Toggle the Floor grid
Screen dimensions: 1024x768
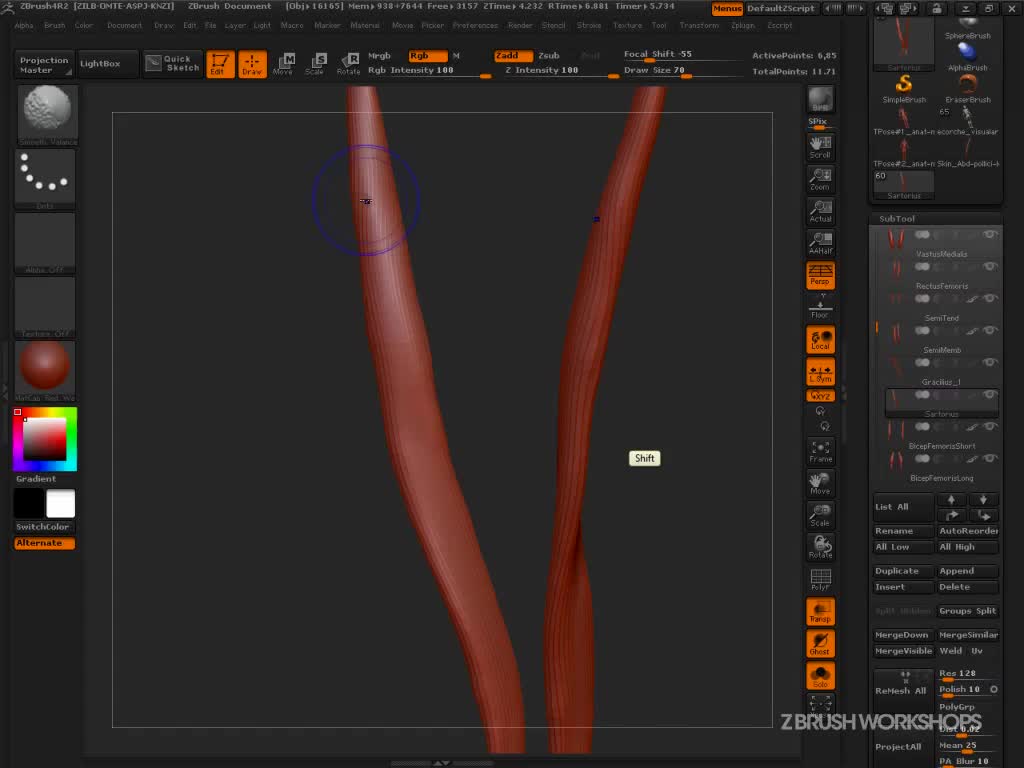point(820,307)
